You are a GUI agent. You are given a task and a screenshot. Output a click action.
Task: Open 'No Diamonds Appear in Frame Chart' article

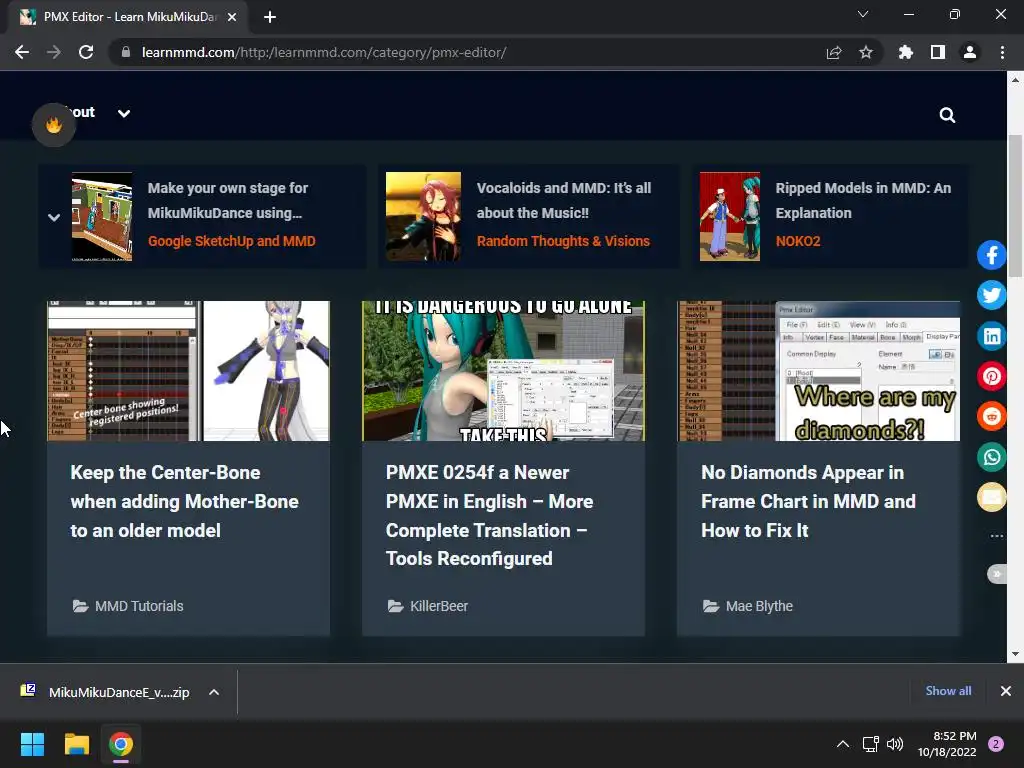tap(808, 502)
